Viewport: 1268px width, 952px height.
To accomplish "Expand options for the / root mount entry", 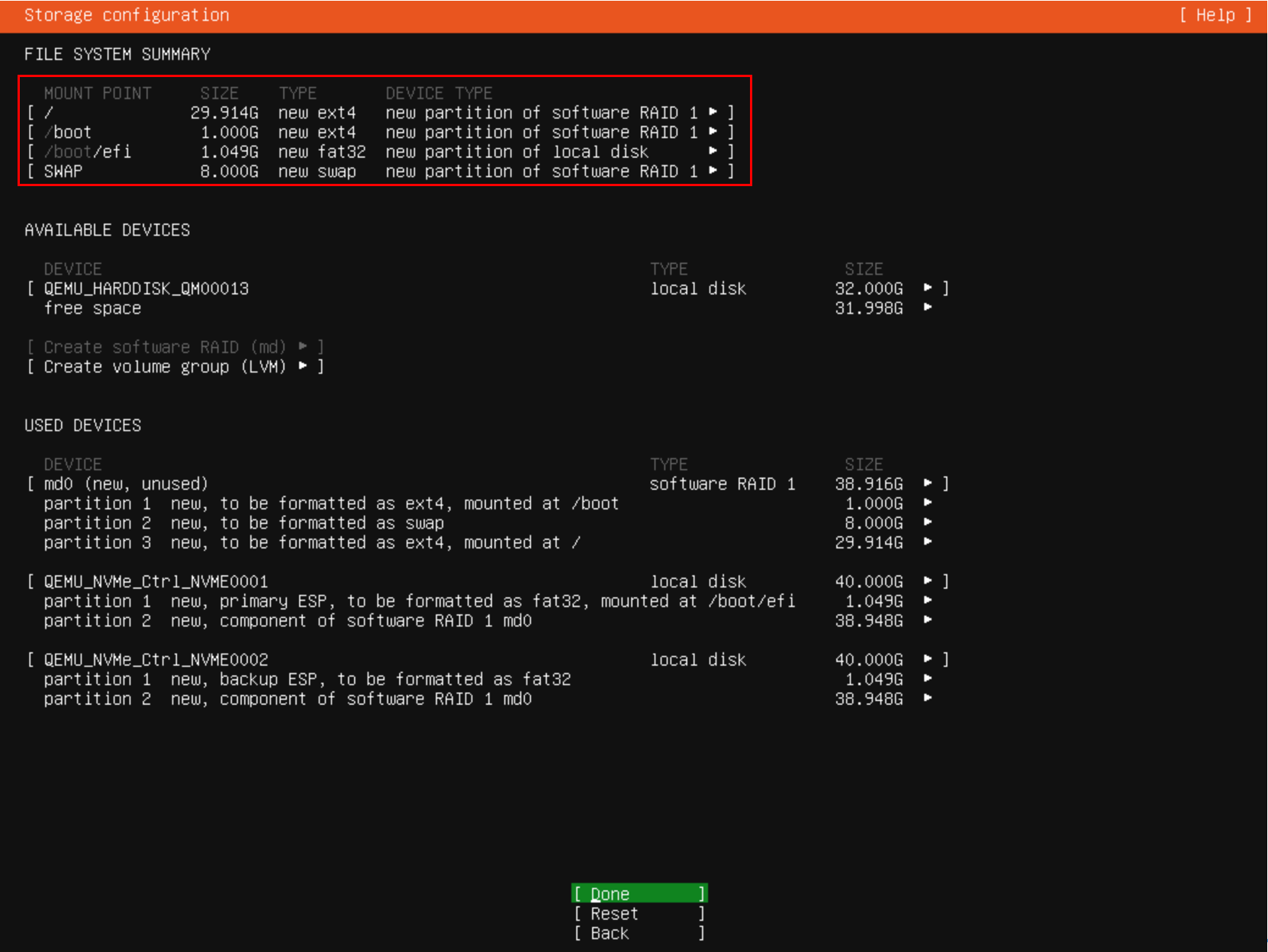I will click(x=713, y=112).
